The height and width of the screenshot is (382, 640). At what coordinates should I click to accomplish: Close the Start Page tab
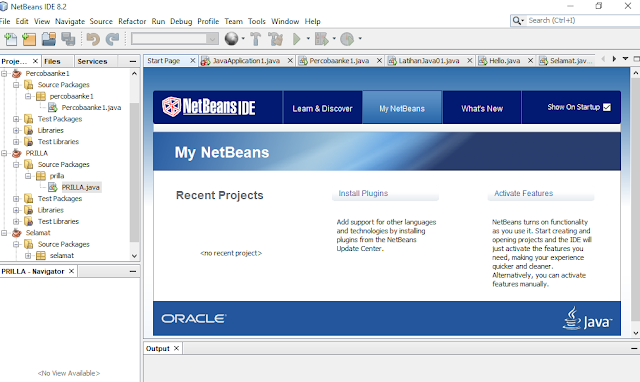pyautogui.click(x=193, y=60)
